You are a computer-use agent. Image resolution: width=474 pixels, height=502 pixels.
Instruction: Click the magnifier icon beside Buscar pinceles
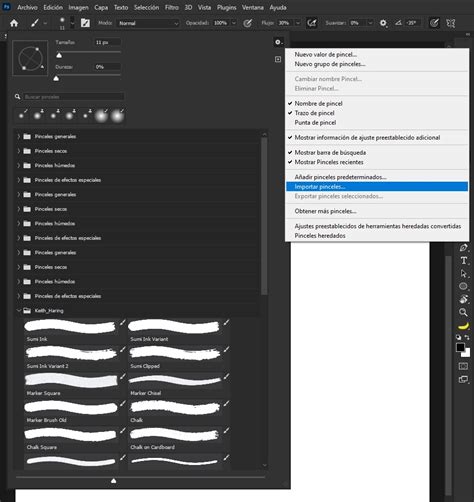click(x=18, y=97)
